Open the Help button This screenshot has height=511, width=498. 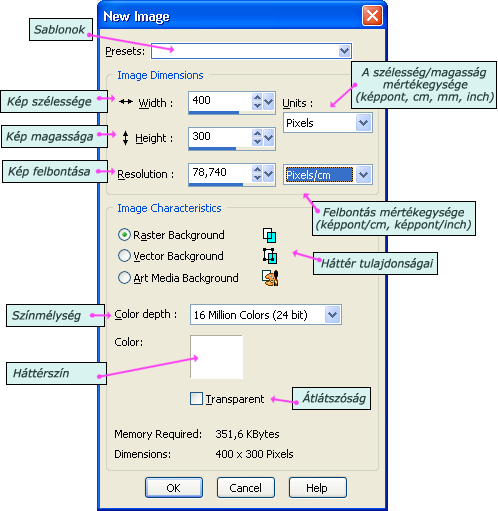[317, 488]
